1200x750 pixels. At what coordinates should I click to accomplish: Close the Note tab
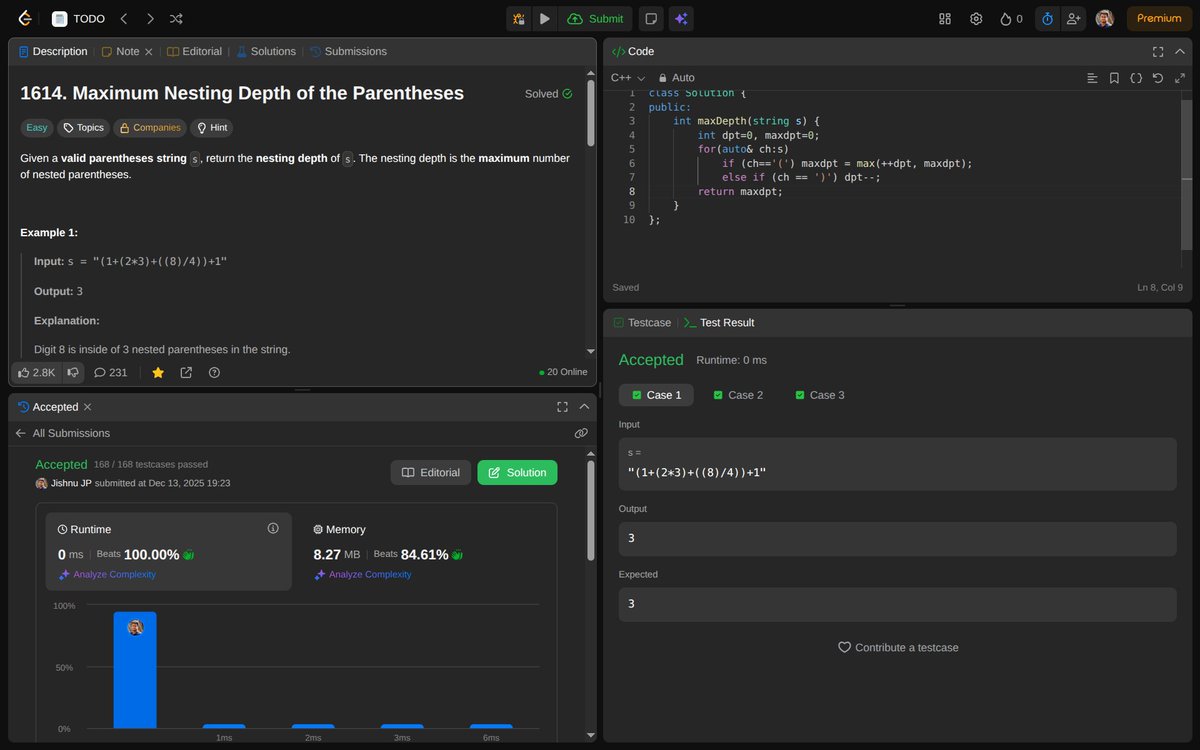(149, 51)
